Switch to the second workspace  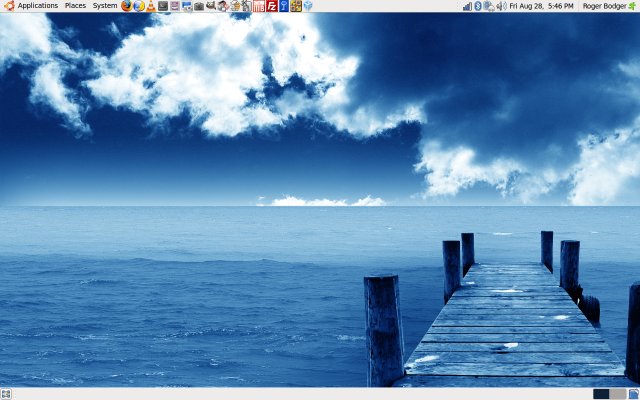[616, 394]
